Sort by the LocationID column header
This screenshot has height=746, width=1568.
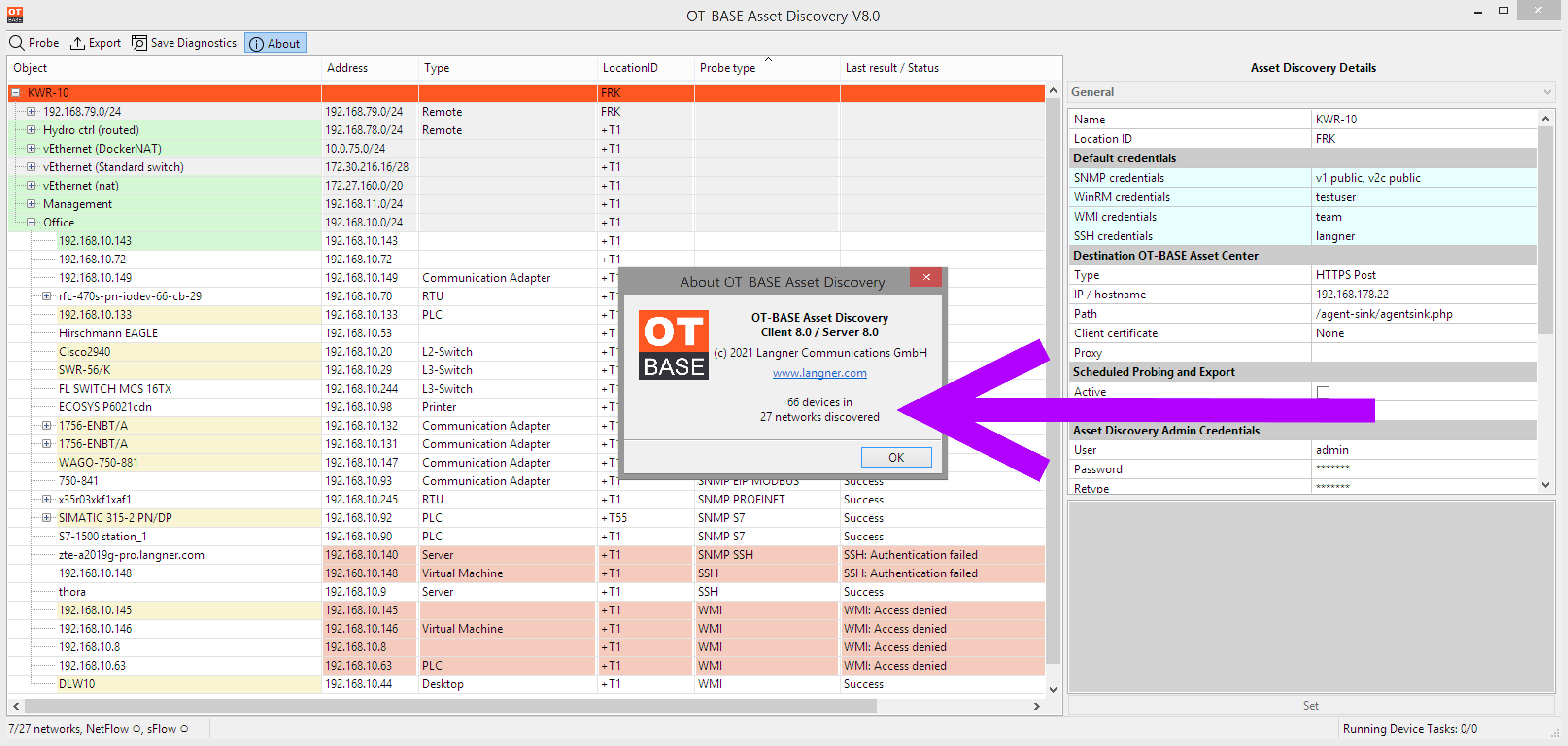[646, 68]
